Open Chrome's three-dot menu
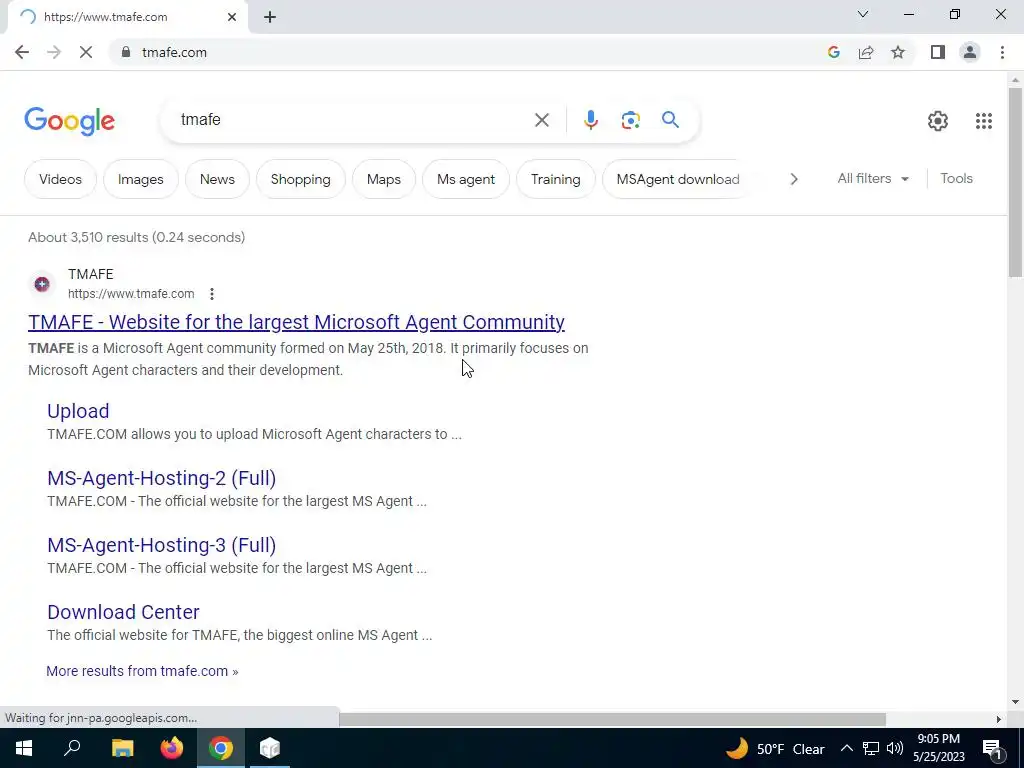This screenshot has height=768, width=1024. coord(1002,52)
